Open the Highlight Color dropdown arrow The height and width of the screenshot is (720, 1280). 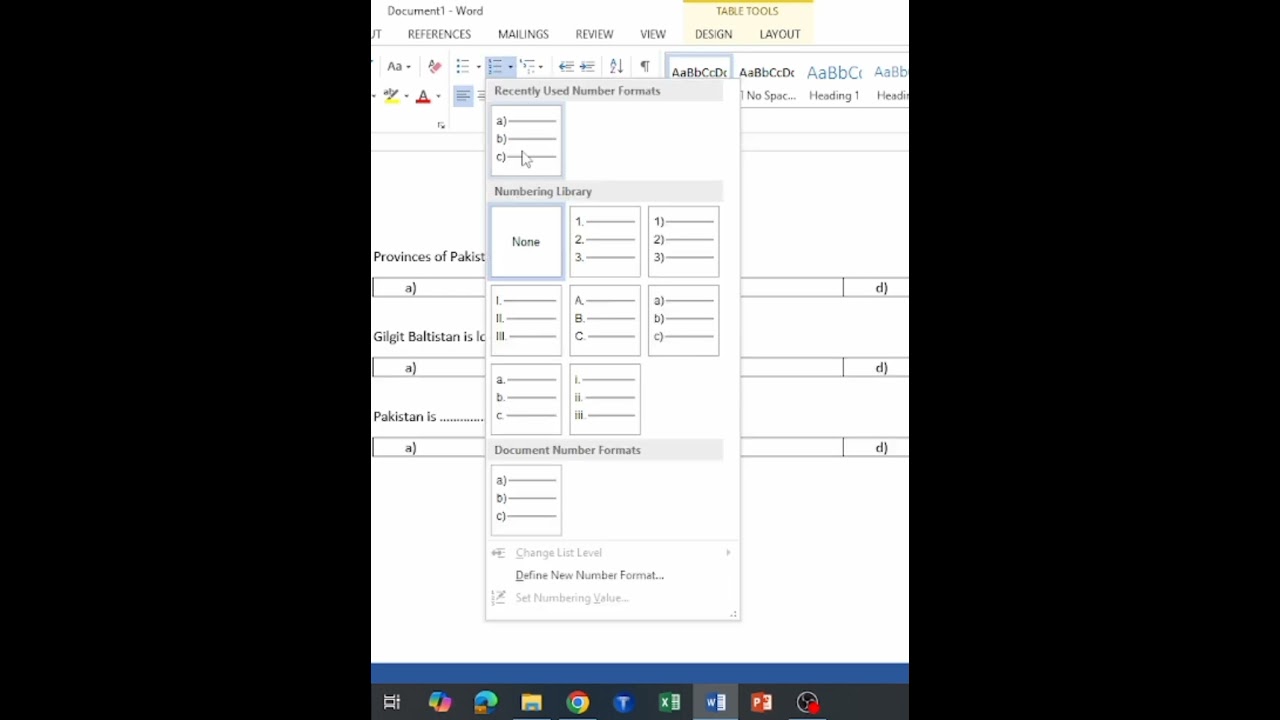coord(406,96)
